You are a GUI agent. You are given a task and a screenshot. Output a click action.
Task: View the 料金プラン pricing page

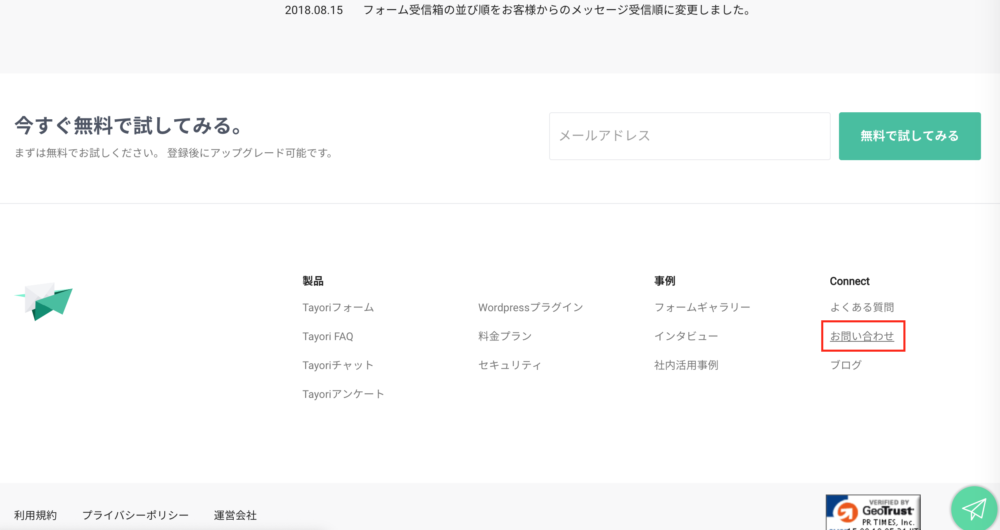(x=504, y=336)
